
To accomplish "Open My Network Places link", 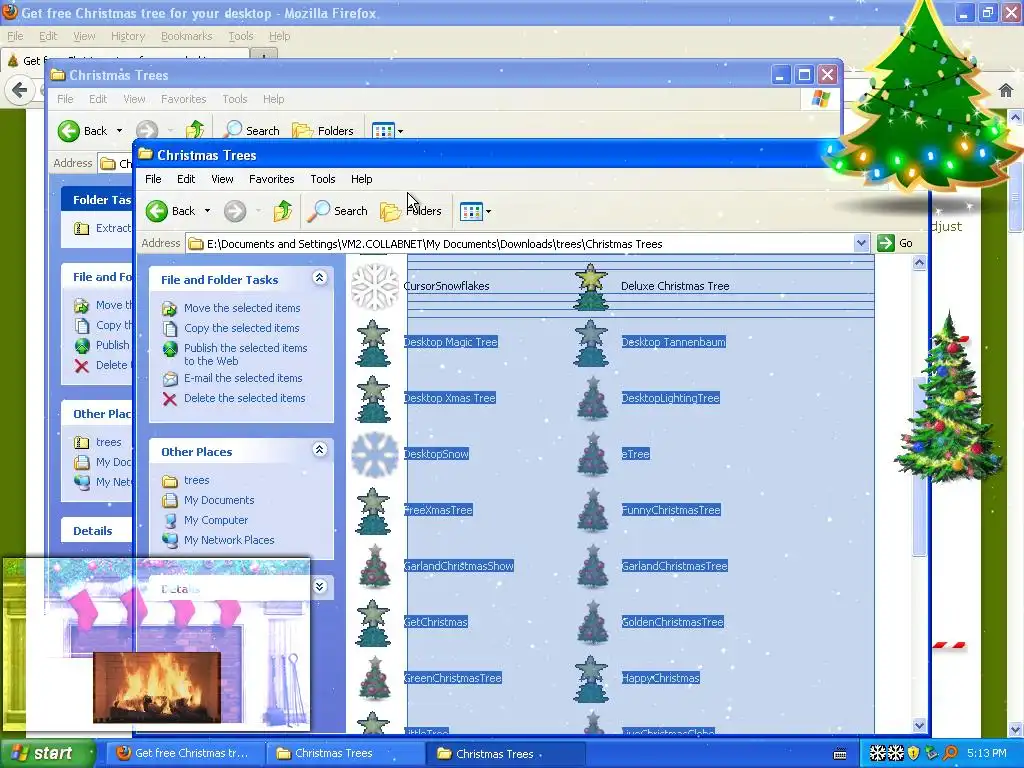I will coord(229,540).
